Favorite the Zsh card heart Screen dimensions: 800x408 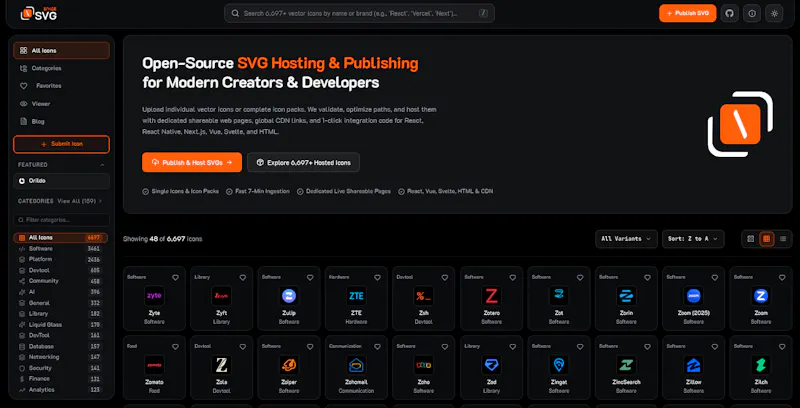pos(445,277)
